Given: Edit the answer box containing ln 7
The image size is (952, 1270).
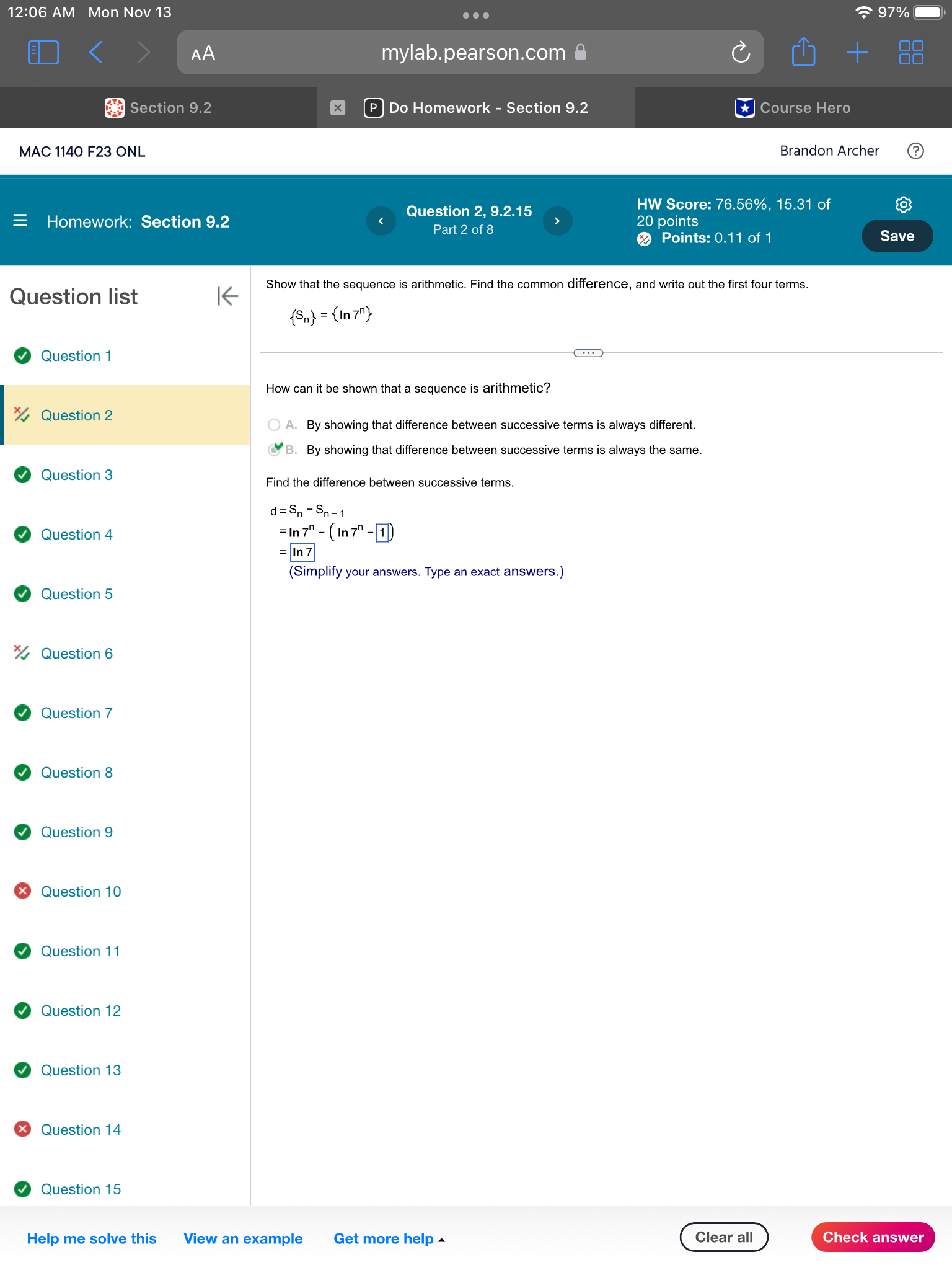Looking at the screenshot, I should (302, 552).
